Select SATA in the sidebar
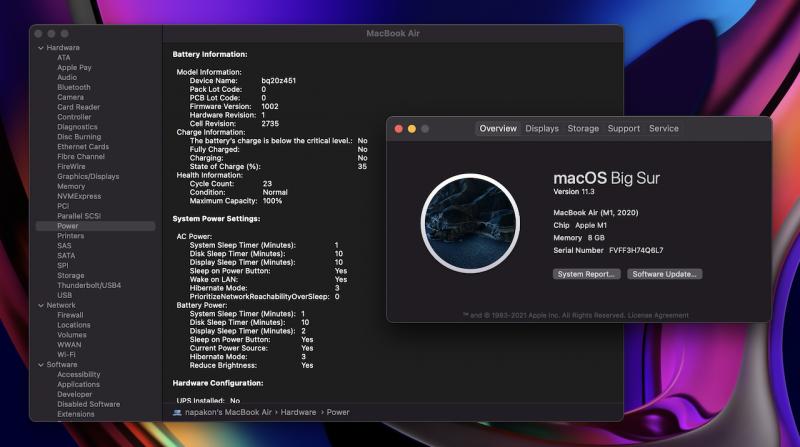800x447 pixels. (66, 256)
